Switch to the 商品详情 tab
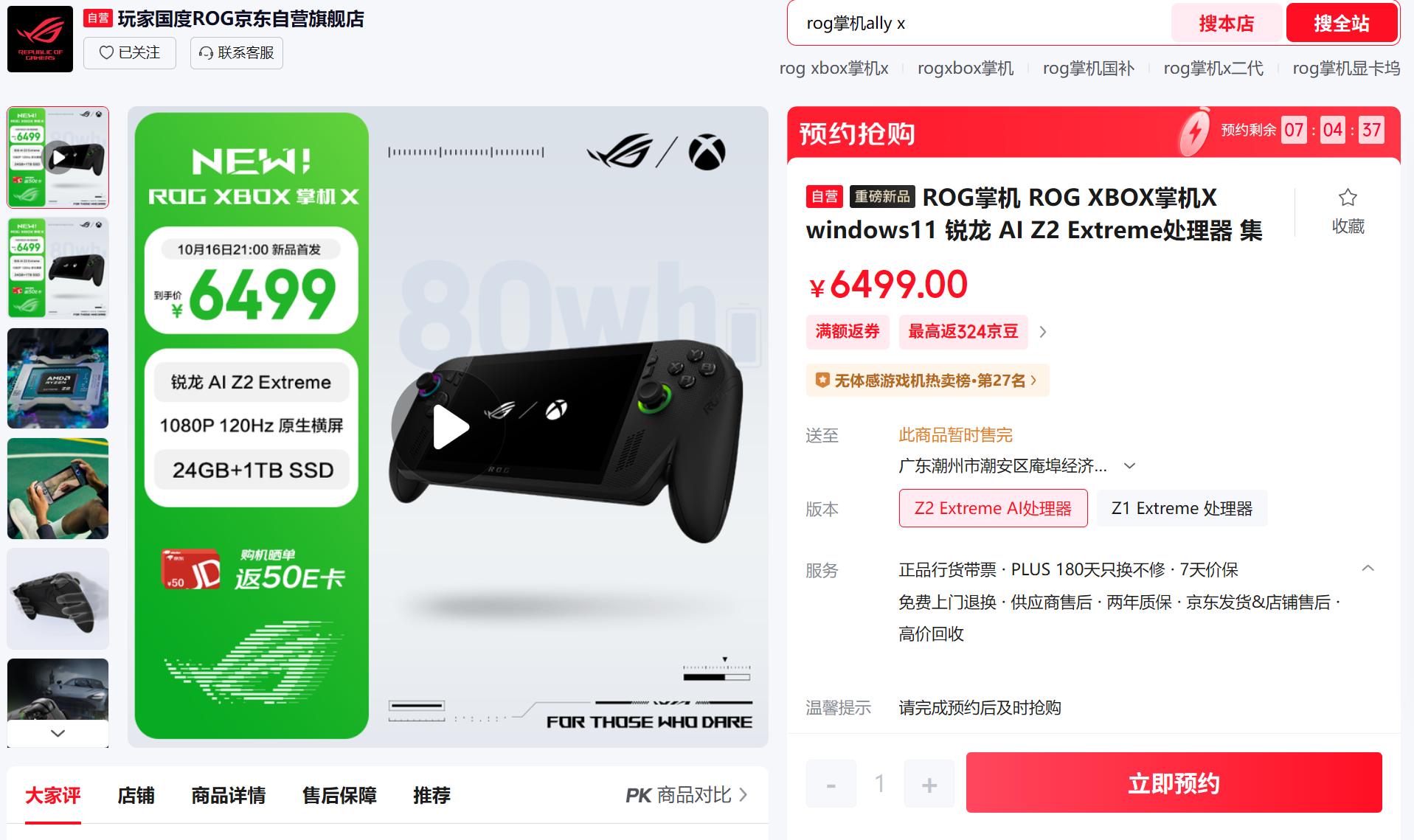 229,795
